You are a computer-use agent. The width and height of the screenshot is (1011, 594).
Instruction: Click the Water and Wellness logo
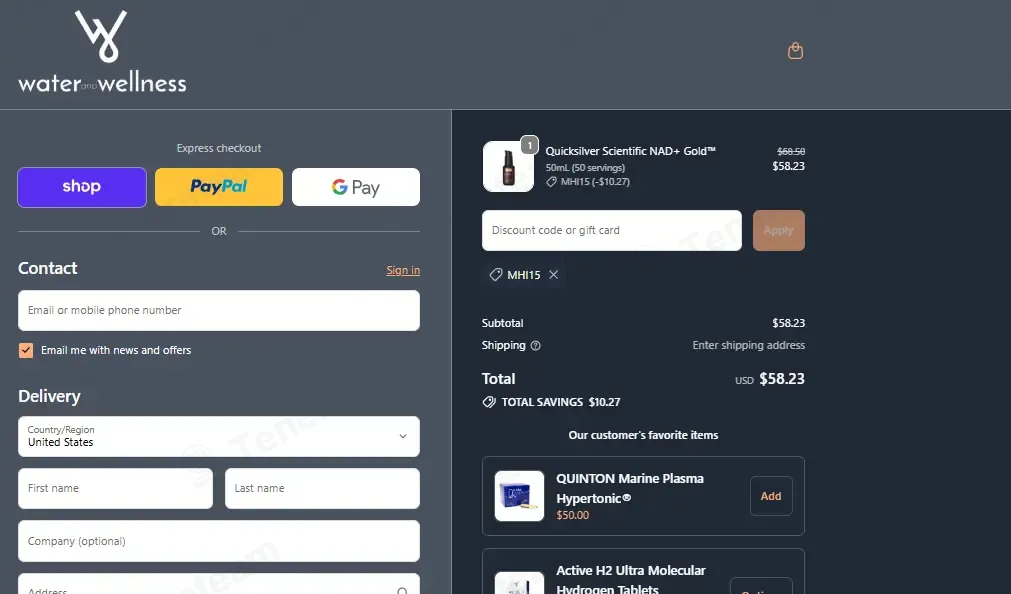click(x=102, y=52)
